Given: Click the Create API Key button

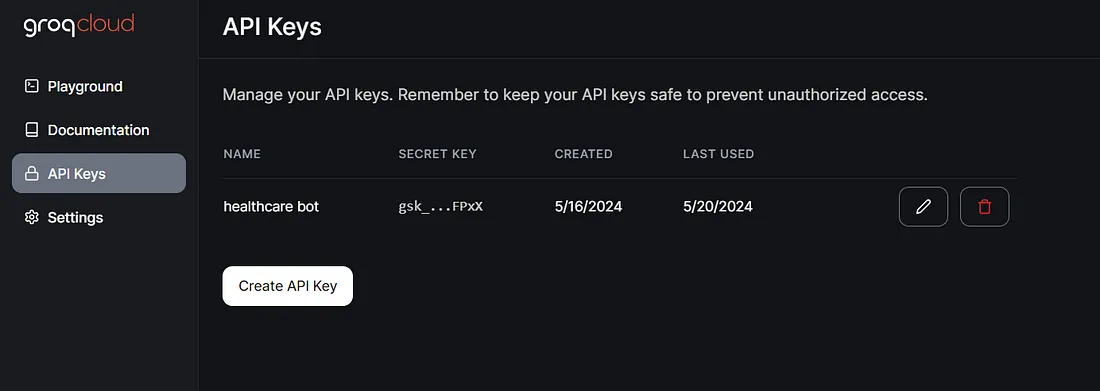Looking at the screenshot, I should click(x=288, y=286).
